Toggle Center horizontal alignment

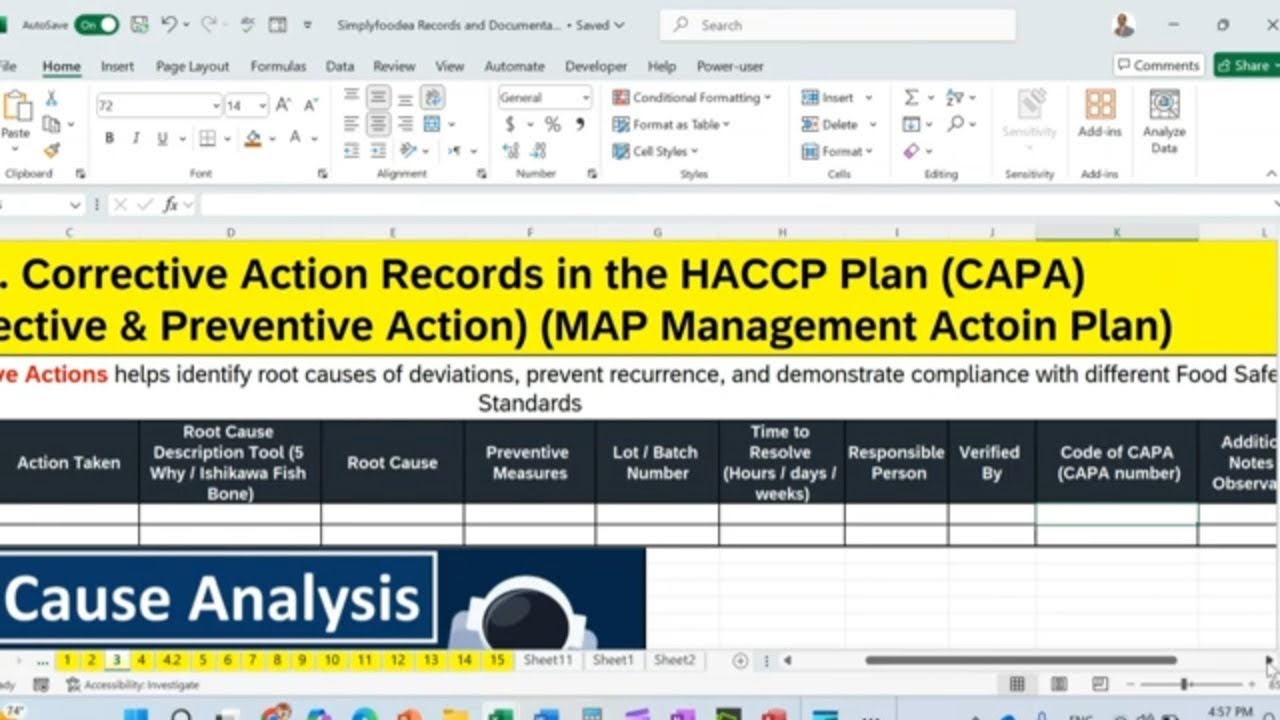tap(378, 124)
